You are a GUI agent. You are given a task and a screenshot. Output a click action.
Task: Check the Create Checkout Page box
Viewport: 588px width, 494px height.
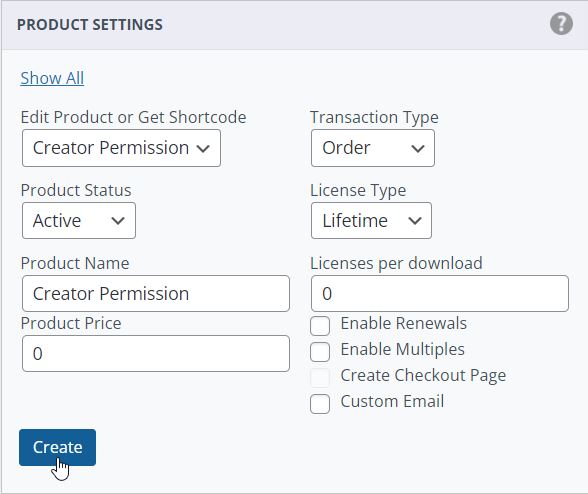tap(320, 378)
